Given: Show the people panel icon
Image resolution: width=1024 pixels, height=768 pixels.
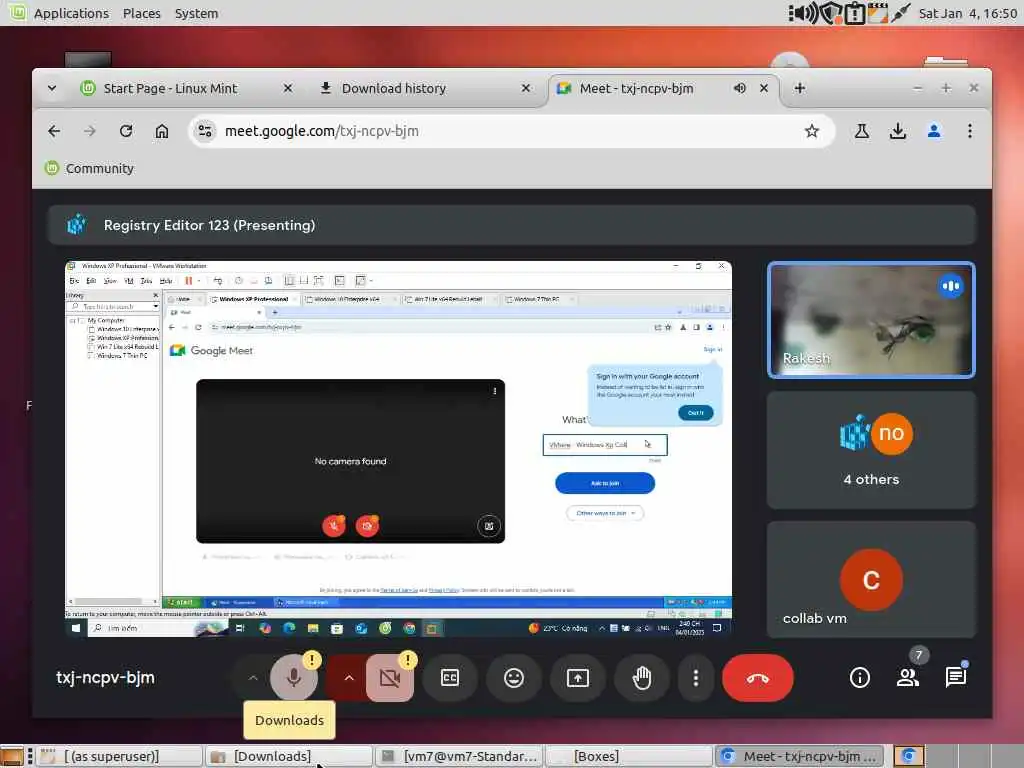Looking at the screenshot, I should 908,678.
